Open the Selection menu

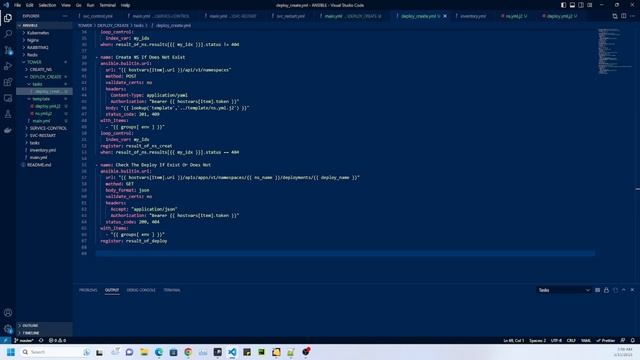click(47, 5)
